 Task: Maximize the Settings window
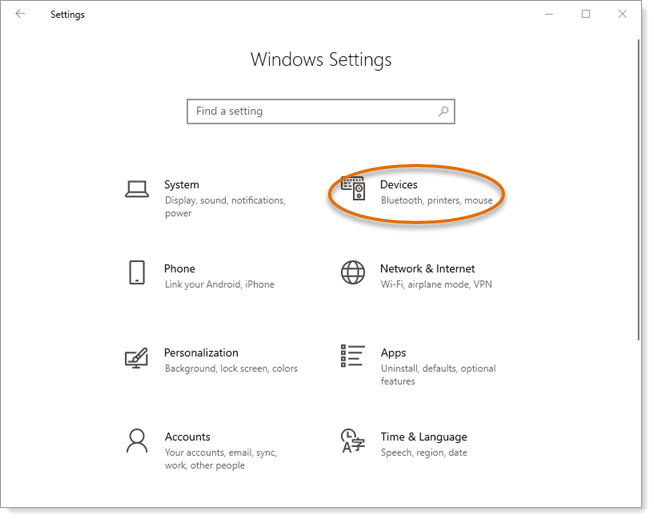[x=586, y=14]
